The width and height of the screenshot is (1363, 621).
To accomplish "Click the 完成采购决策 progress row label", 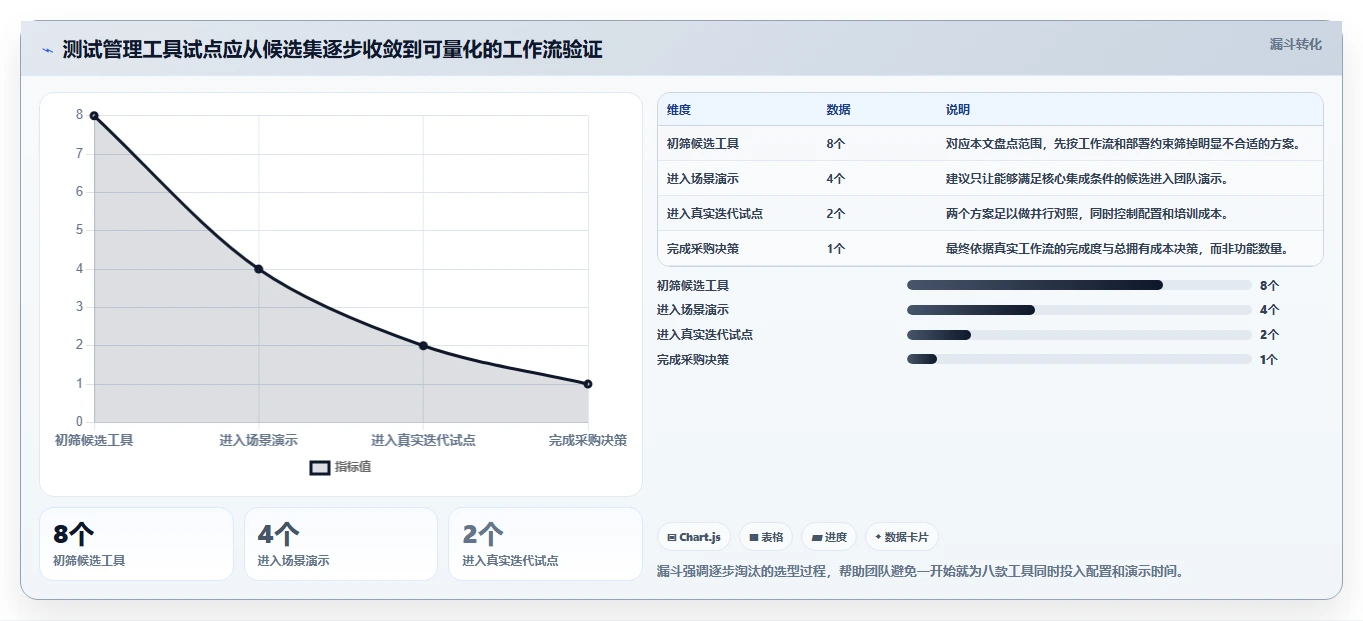I will (693, 359).
